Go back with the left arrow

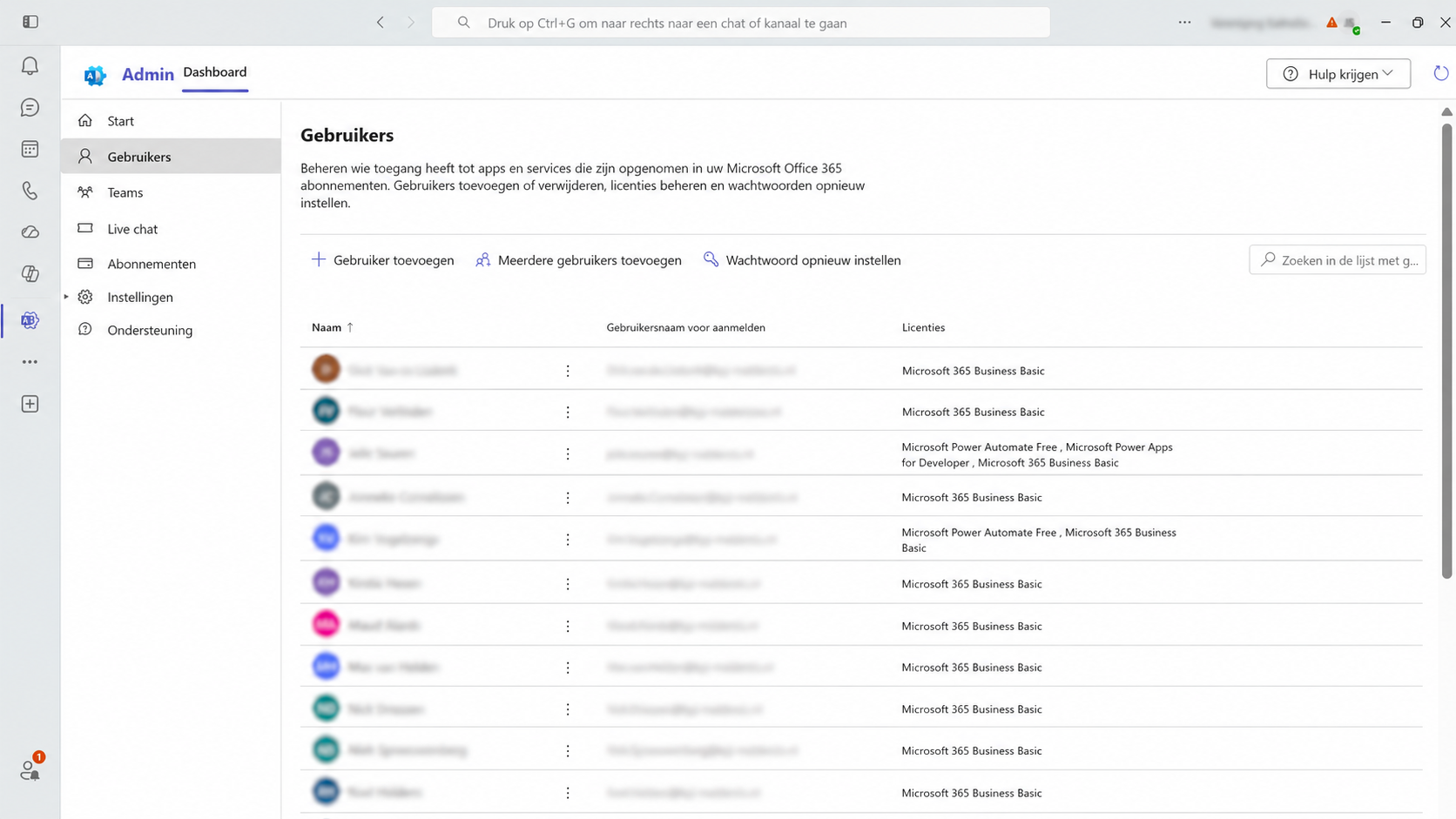(x=381, y=23)
